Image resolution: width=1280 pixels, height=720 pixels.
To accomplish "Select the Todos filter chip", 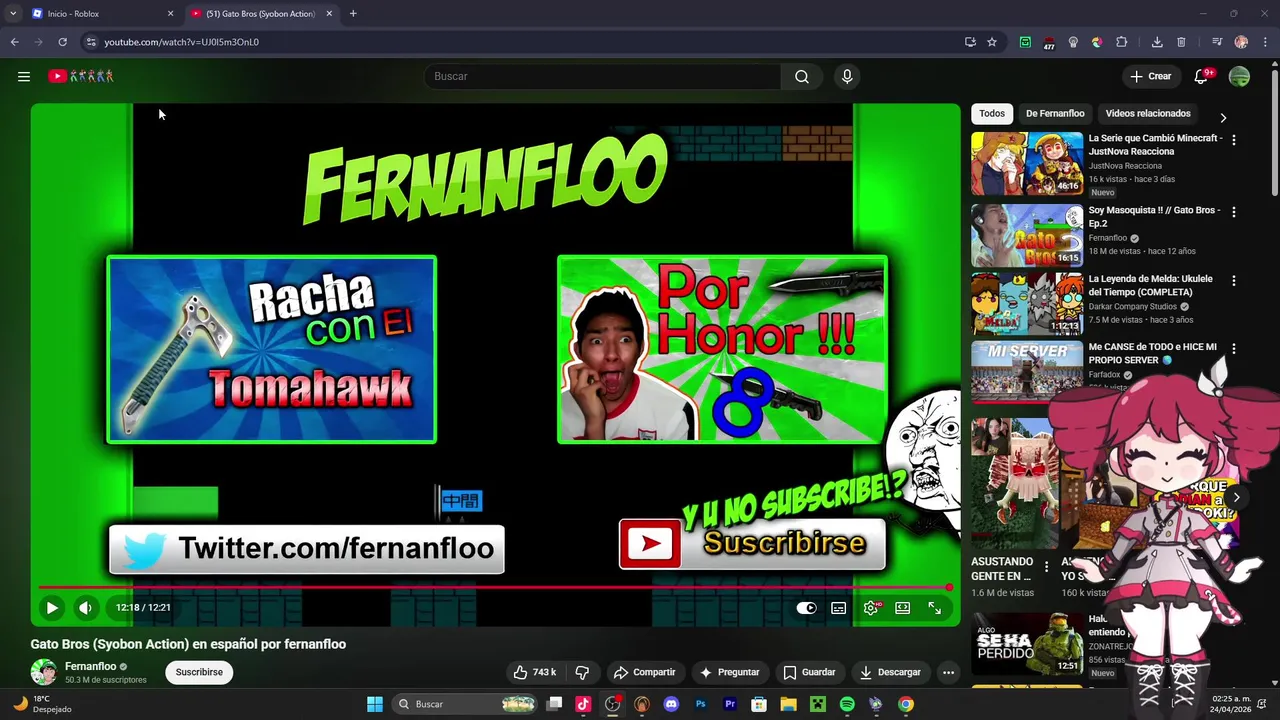I will point(992,113).
